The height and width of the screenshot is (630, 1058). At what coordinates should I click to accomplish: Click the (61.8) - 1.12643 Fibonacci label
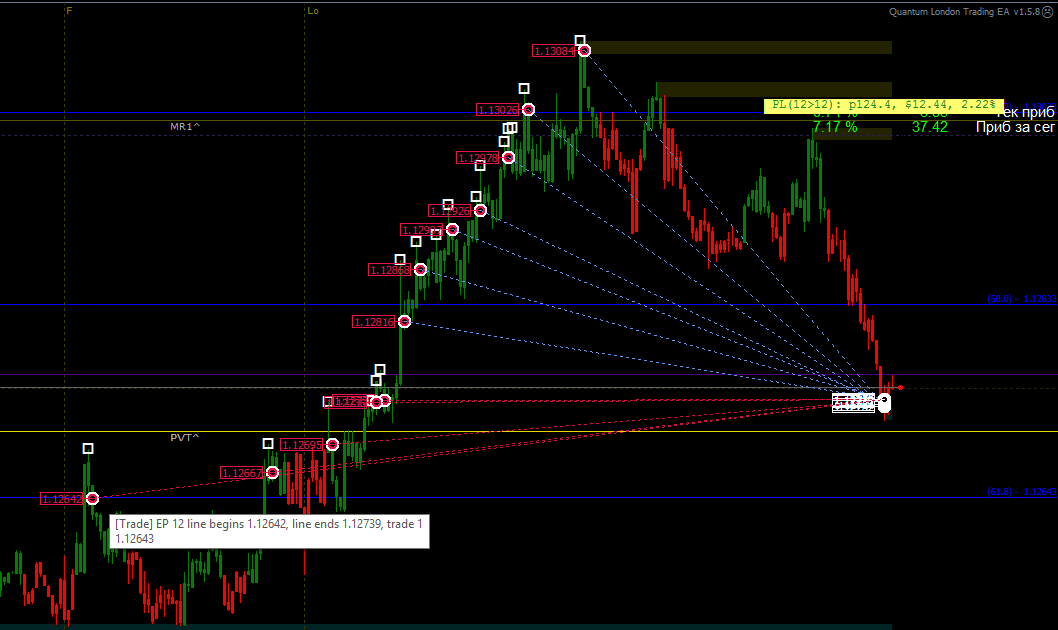pos(1022,492)
